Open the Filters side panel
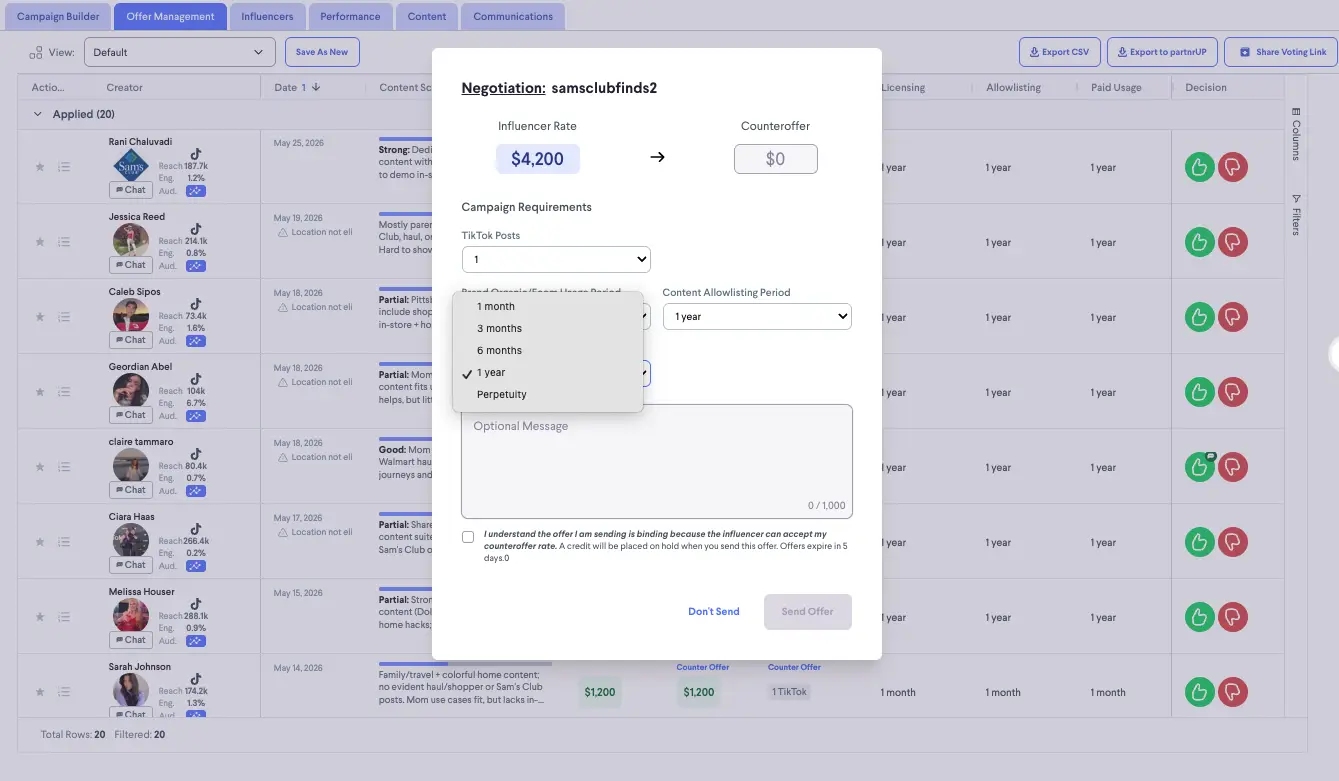1339x781 pixels. tap(1296, 214)
